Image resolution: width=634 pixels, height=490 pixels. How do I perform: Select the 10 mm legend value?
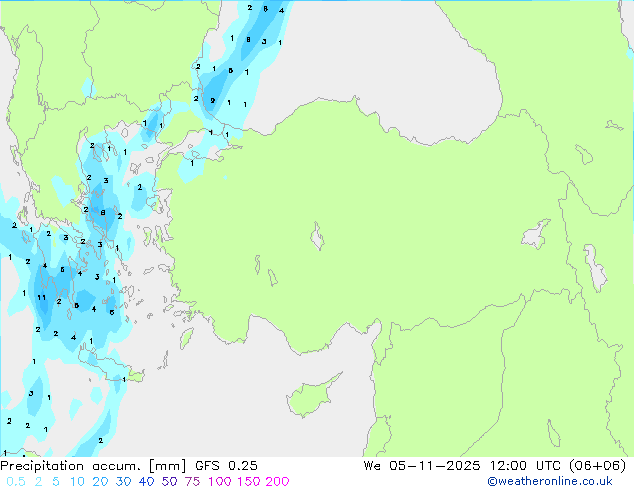pyautogui.click(x=77, y=482)
